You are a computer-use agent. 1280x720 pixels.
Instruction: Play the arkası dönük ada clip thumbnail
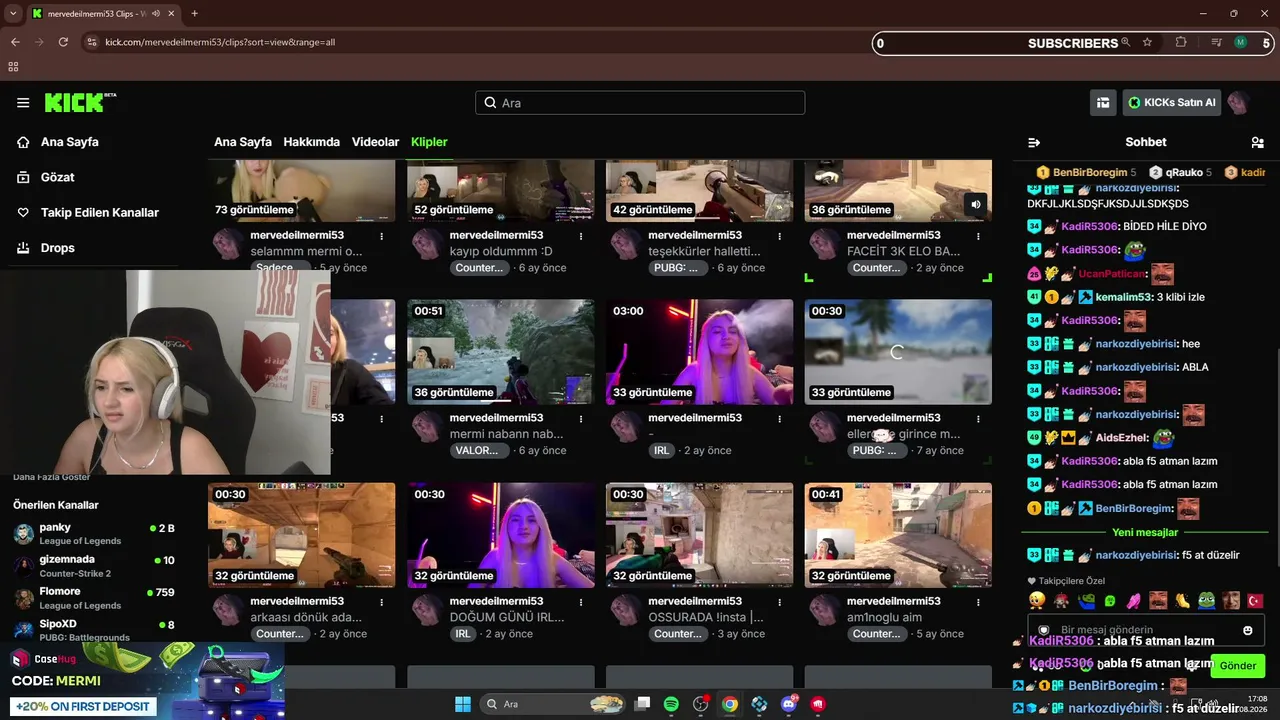[x=301, y=535]
